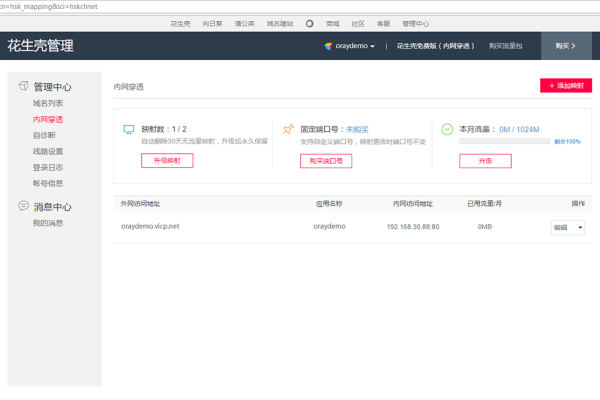Expand the 编辑 operation dropdown
600x400 pixels.
tap(567, 227)
